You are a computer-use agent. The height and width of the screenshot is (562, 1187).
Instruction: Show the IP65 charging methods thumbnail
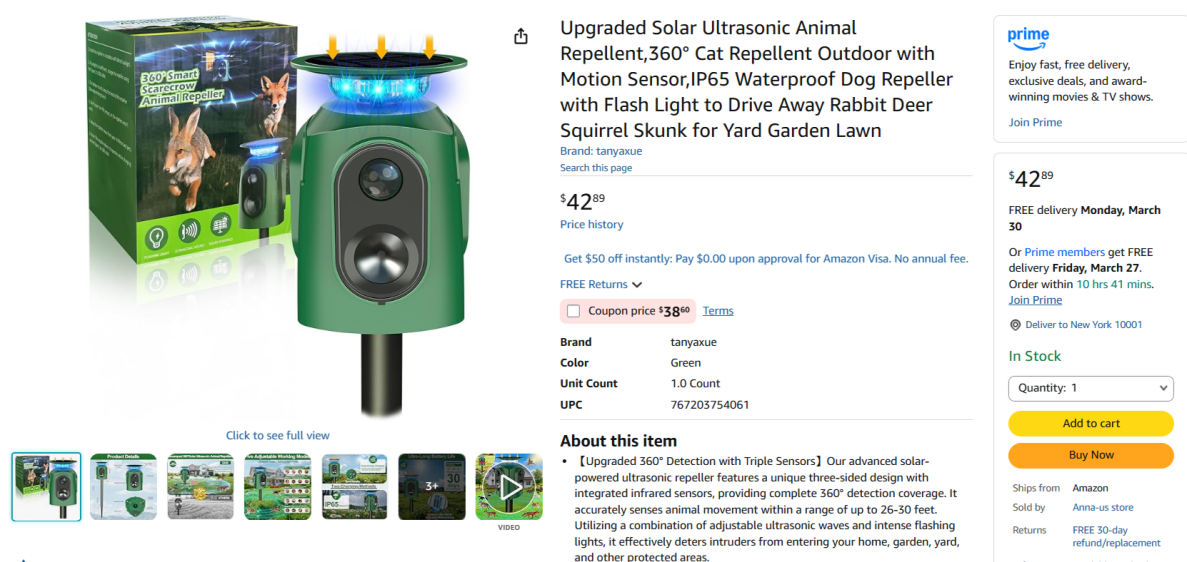click(x=355, y=487)
